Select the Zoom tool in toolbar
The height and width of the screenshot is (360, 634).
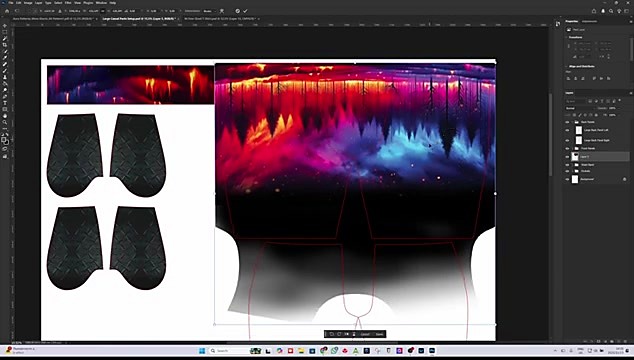click(x=5, y=122)
